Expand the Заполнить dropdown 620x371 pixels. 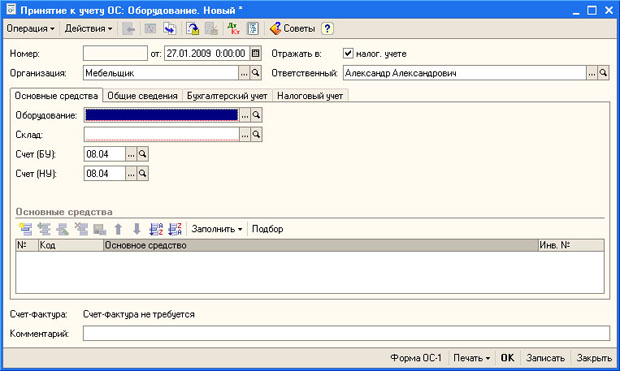(217, 229)
